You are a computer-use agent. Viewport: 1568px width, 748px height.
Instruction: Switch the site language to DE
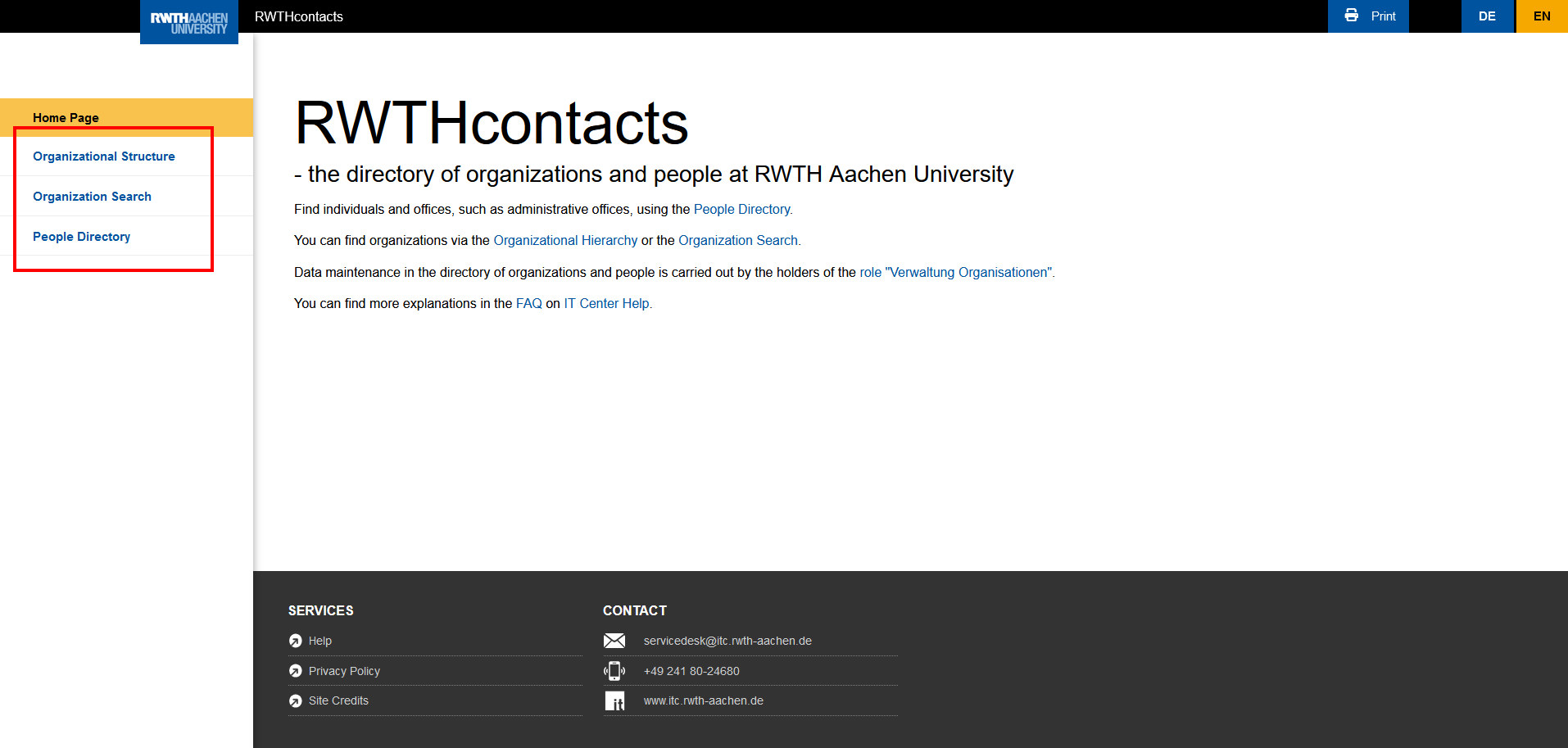point(1488,16)
